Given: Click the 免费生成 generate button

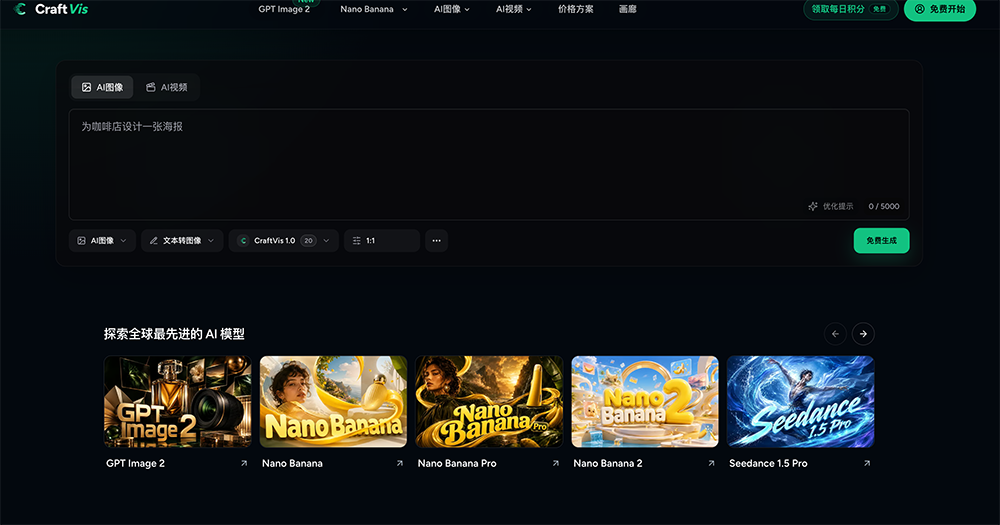Looking at the screenshot, I should [881, 240].
